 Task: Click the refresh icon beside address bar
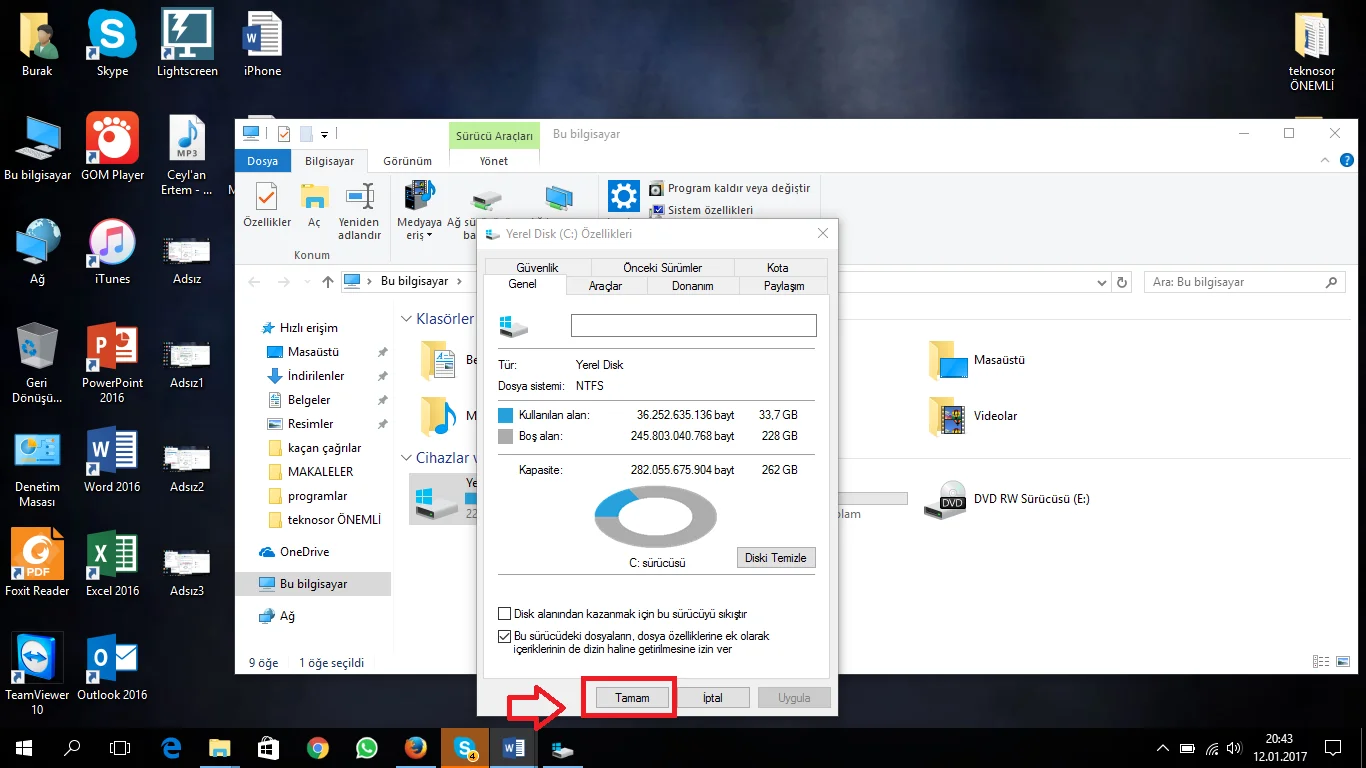pyautogui.click(x=1122, y=283)
